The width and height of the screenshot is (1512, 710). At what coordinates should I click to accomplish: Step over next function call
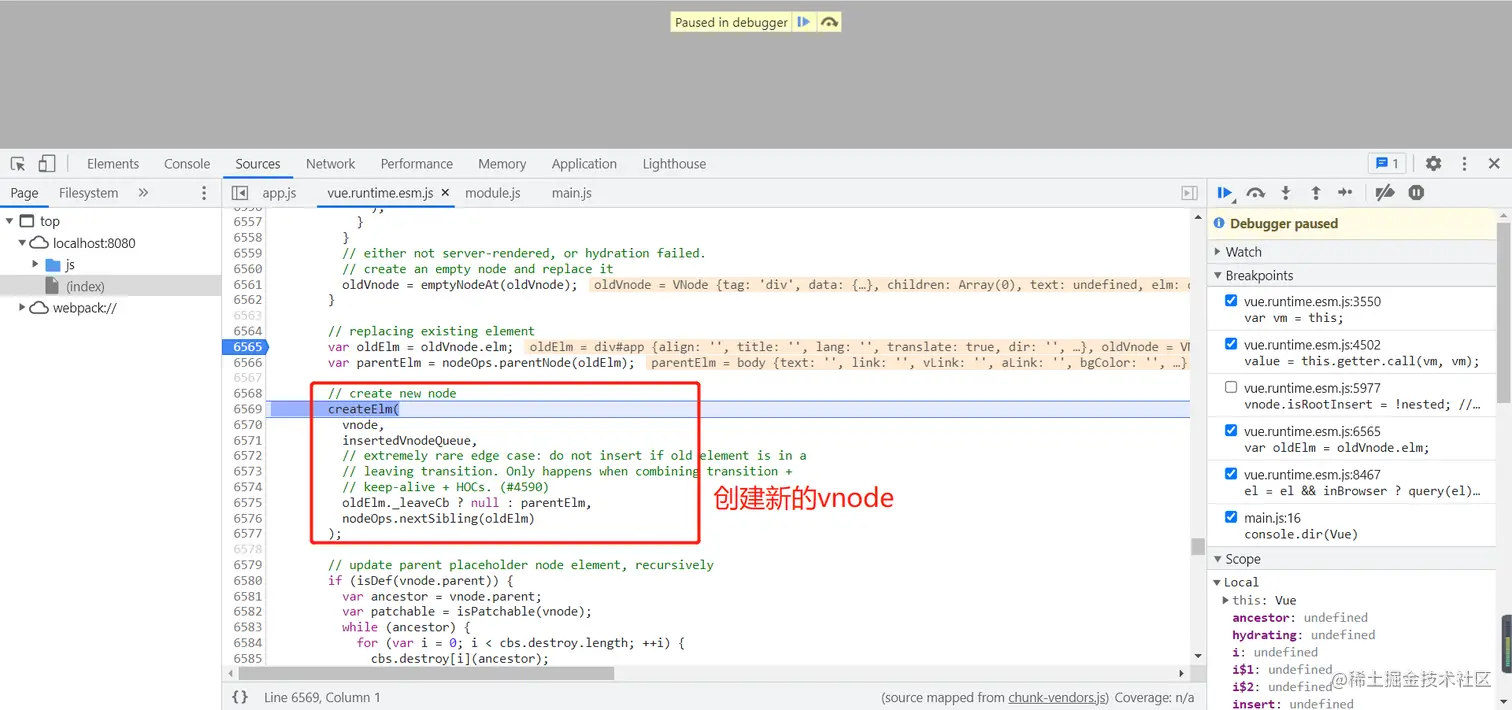coord(1256,193)
